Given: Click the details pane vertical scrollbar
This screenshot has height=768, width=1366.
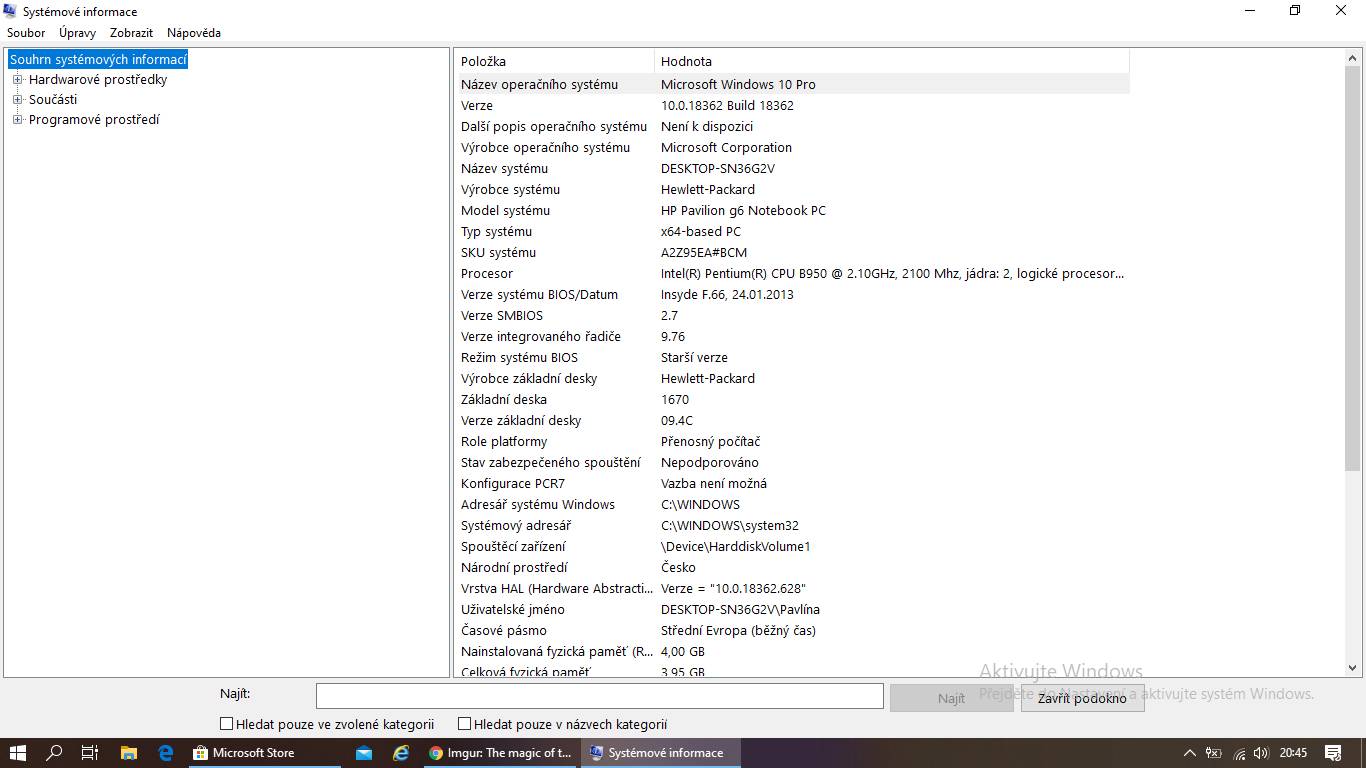Looking at the screenshot, I should 1353,266.
